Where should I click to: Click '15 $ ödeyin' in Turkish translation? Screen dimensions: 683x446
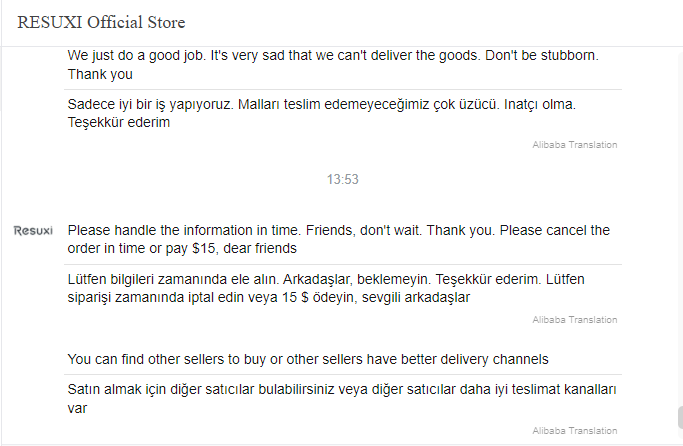[x=318, y=297]
